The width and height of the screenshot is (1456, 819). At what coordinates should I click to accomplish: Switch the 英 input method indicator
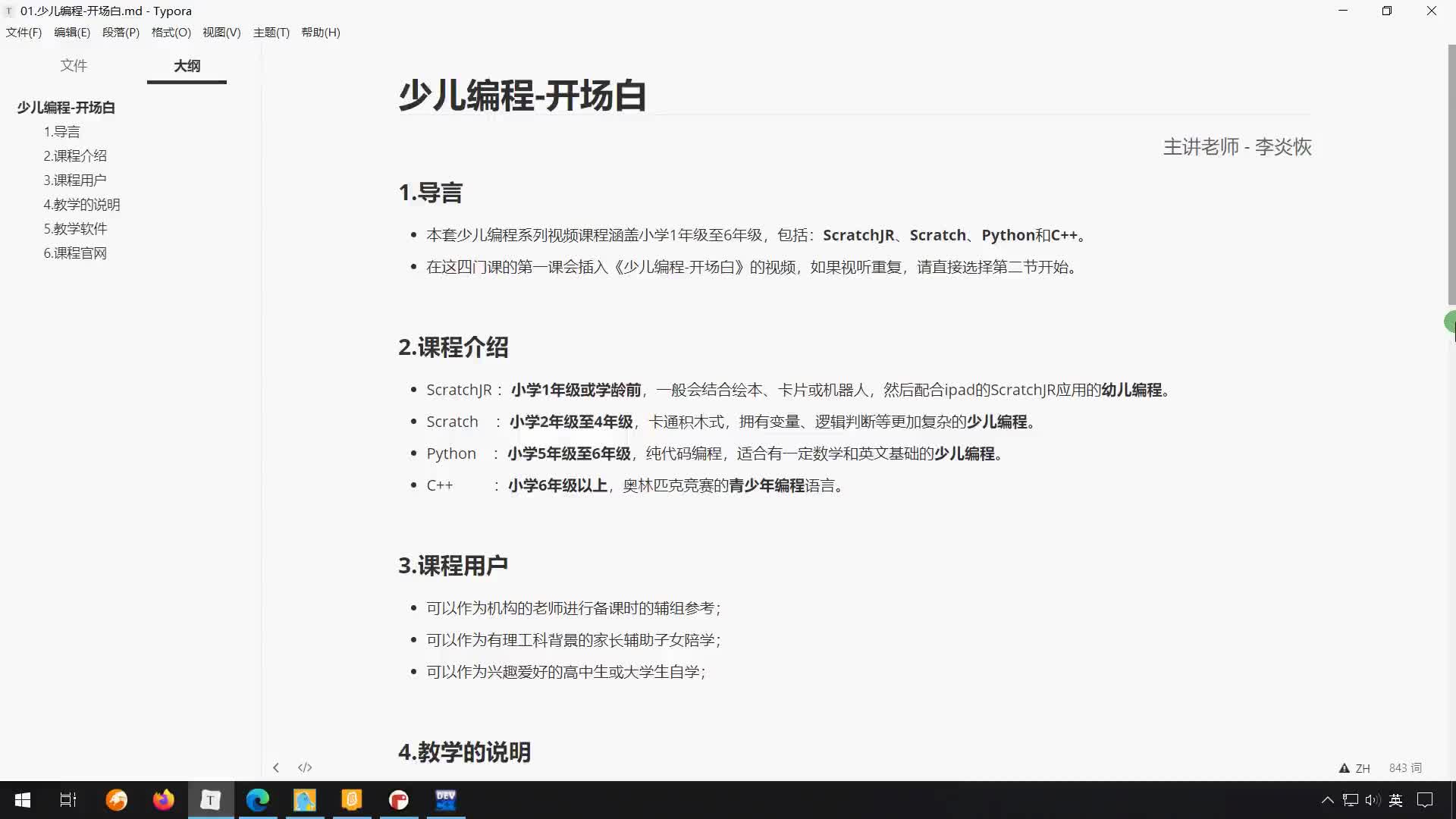[1395, 800]
